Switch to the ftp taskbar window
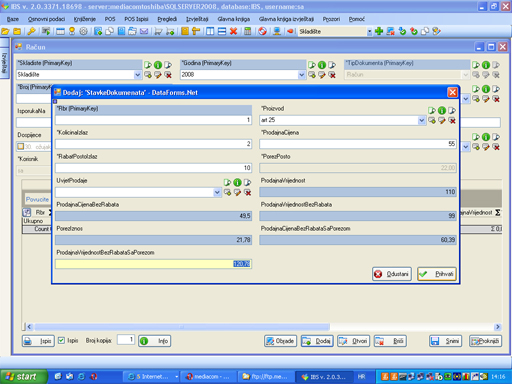The height and width of the screenshot is (384, 512). point(266,377)
